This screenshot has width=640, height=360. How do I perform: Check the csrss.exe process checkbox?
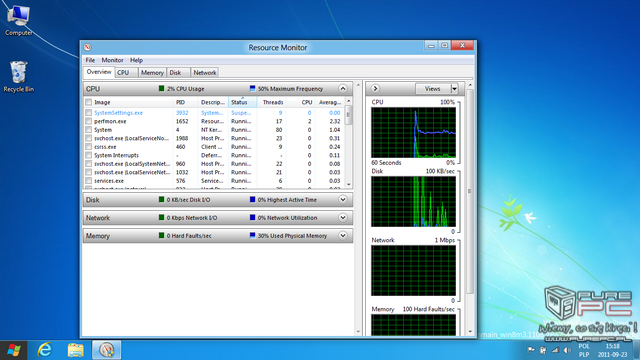(x=89, y=147)
